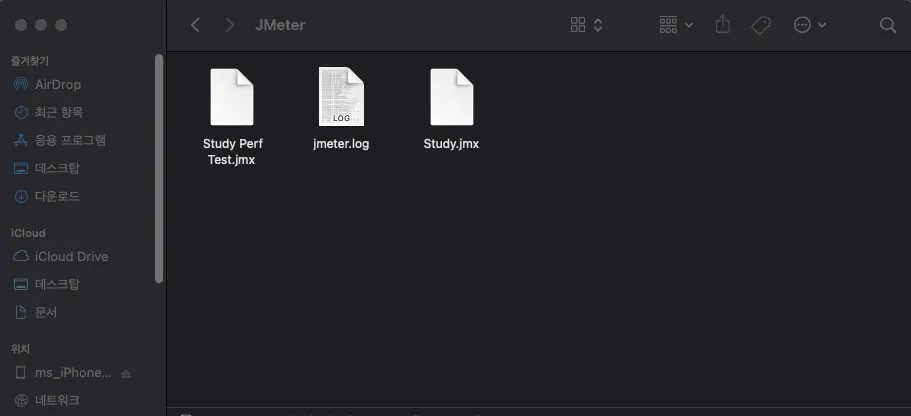Go back with the left chevron

tap(195, 25)
